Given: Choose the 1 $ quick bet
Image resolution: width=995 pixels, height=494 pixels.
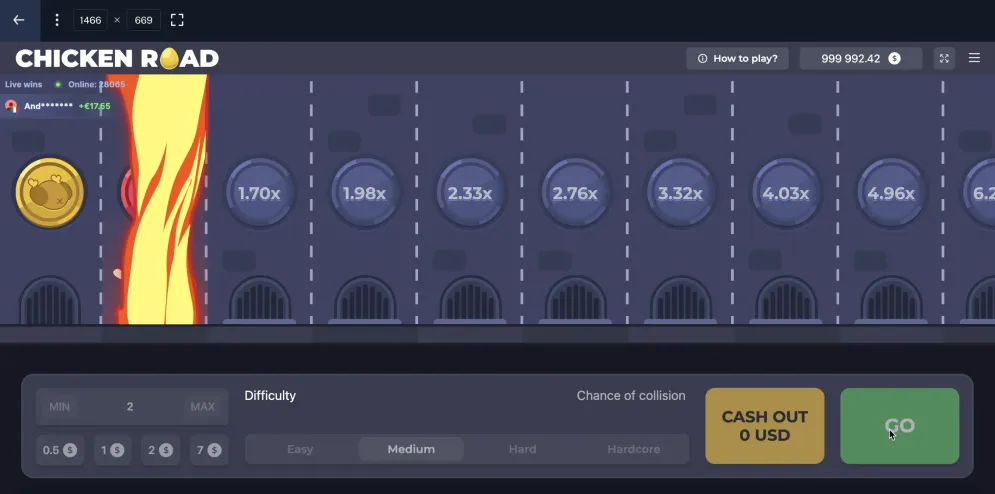Looking at the screenshot, I should (112, 450).
